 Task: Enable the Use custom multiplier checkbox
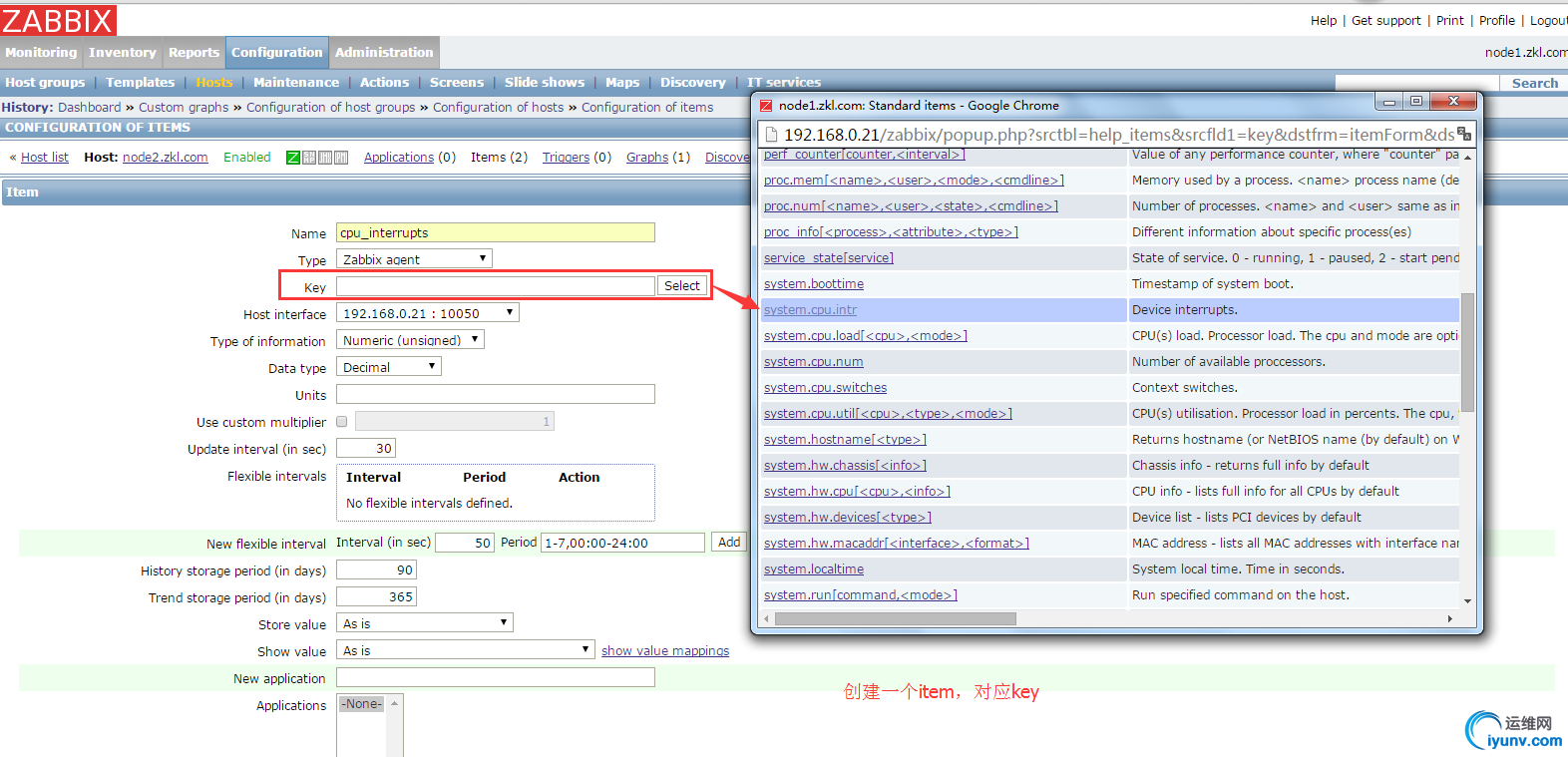[x=342, y=422]
